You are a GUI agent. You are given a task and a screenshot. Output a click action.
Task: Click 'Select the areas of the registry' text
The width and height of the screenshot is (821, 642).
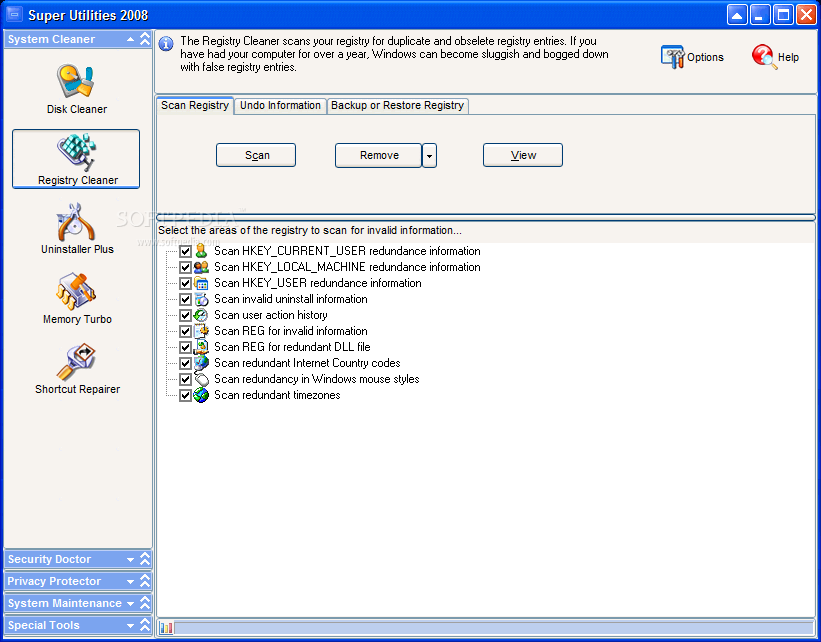tap(309, 230)
